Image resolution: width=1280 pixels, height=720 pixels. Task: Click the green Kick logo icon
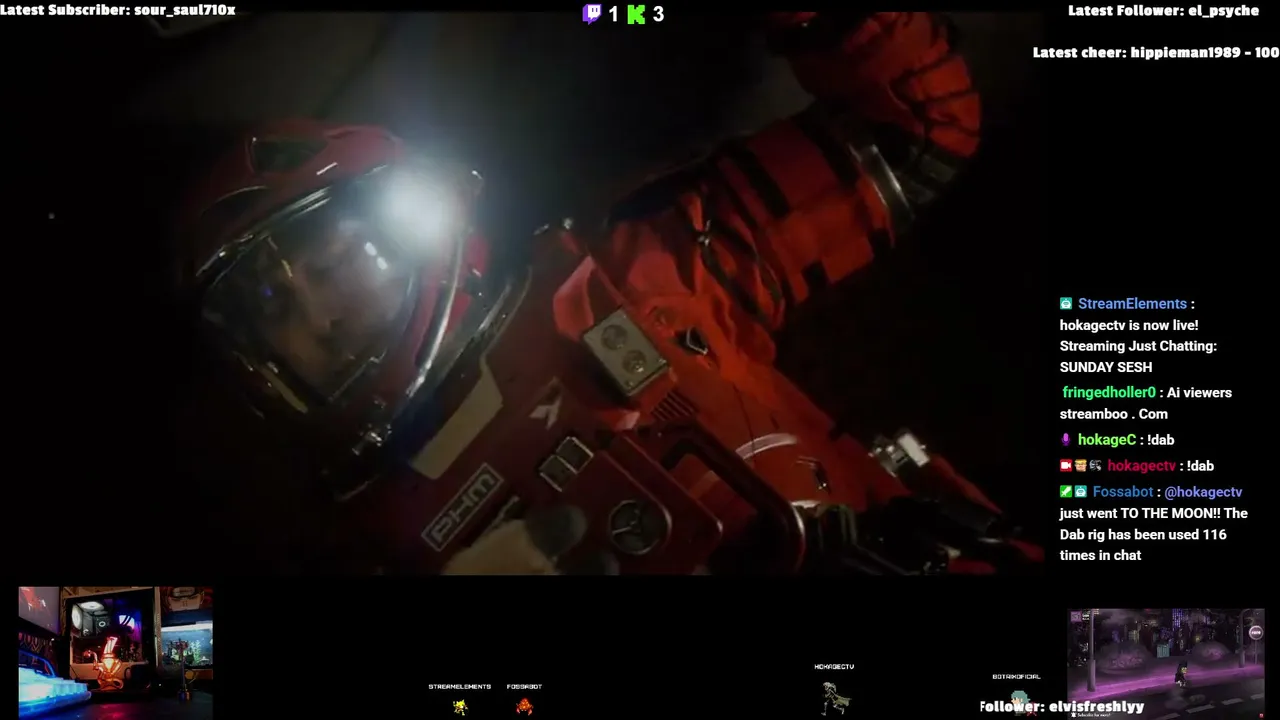636,14
